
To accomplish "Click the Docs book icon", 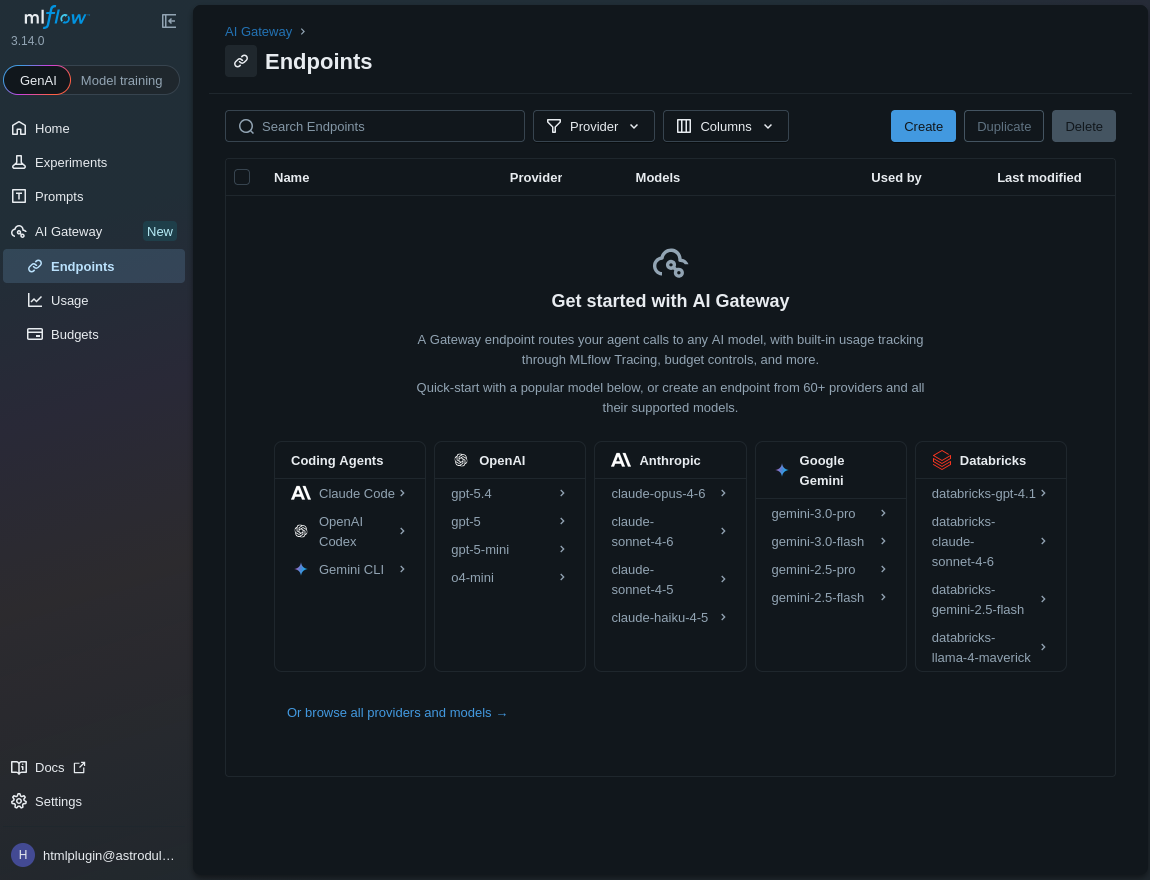I will pos(19,767).
